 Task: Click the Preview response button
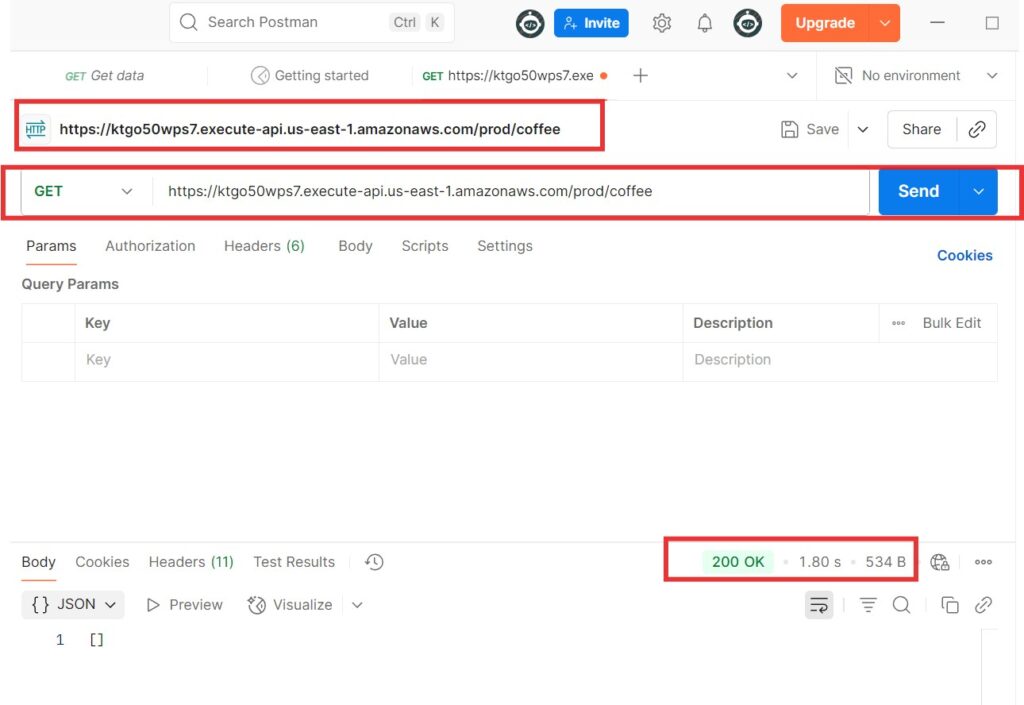[185, 605]
